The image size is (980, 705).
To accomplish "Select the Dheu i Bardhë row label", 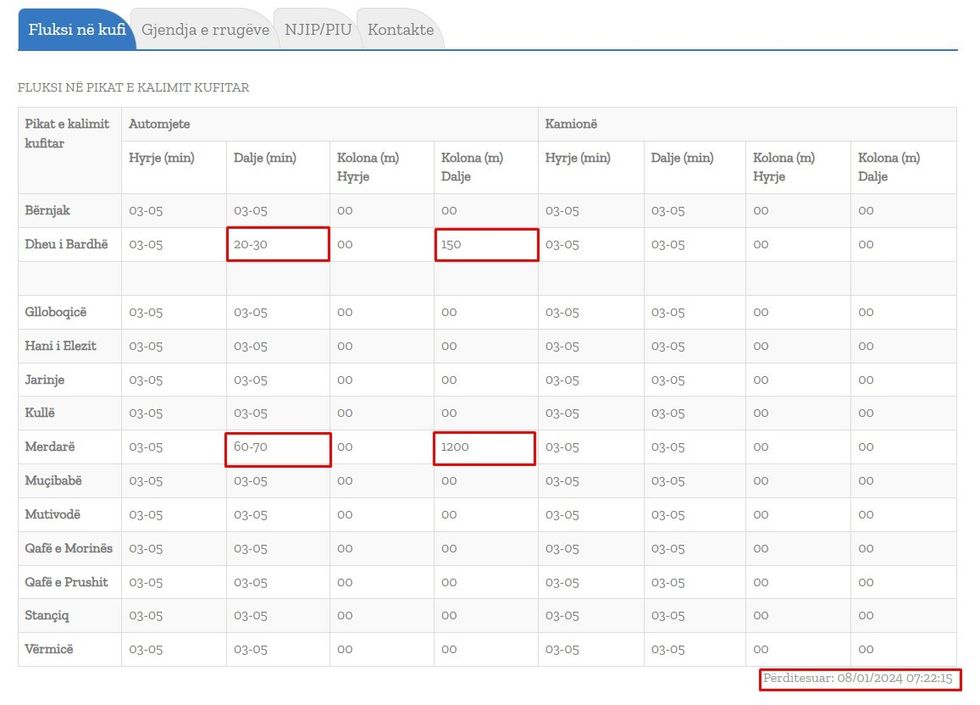I will (x=66, y=244).
